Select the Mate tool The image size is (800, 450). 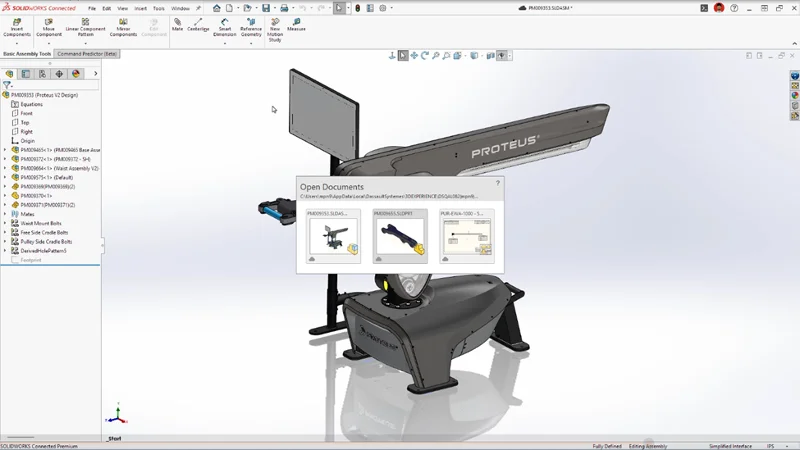(177, 24)
